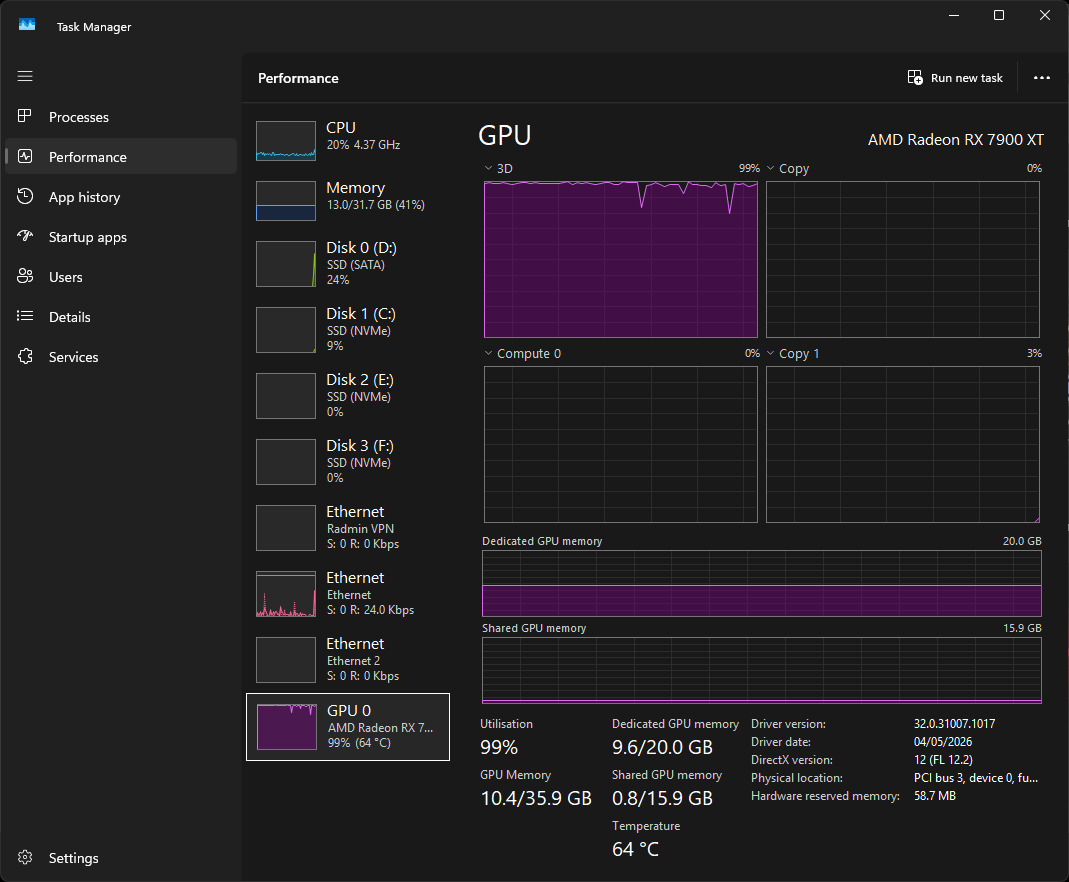
Task: Click driver date '04/05/2026'
Action: [943, 742]
